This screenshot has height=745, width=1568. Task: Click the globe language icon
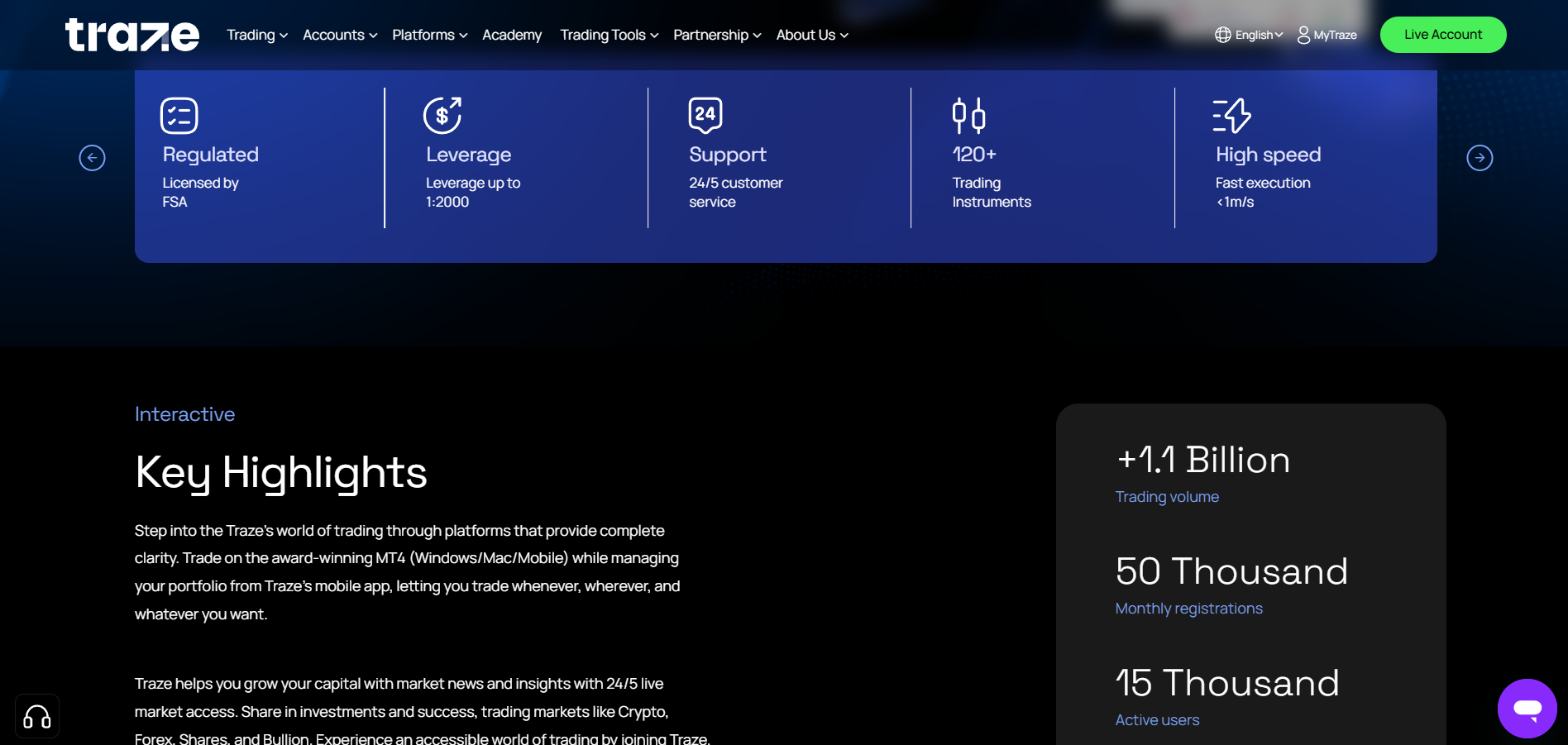[1223, 35]
